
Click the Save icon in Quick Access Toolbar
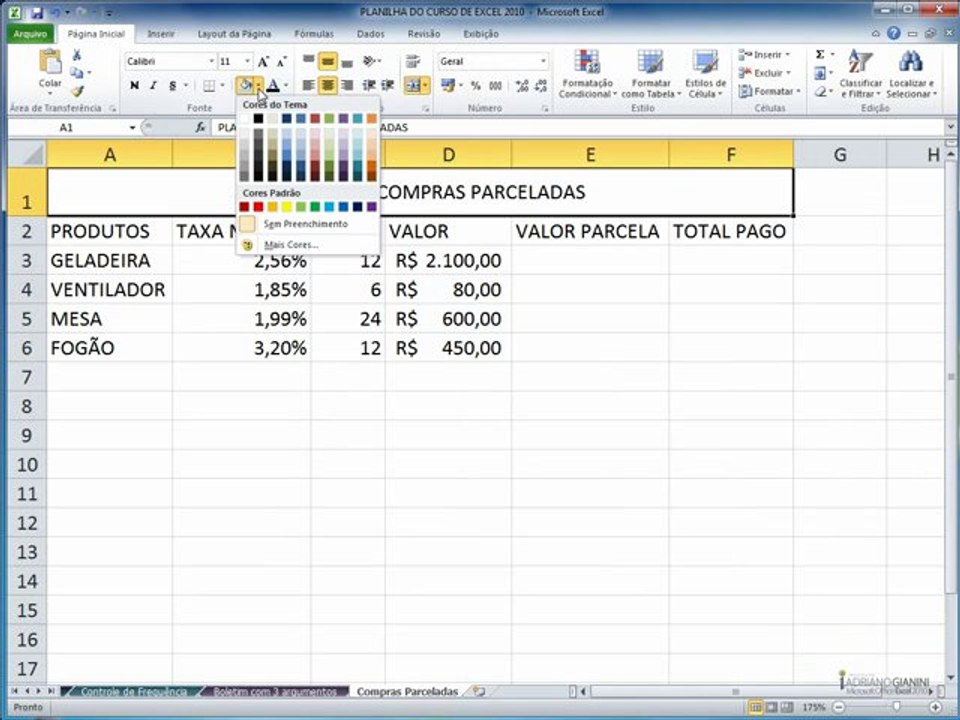point(37,12)
